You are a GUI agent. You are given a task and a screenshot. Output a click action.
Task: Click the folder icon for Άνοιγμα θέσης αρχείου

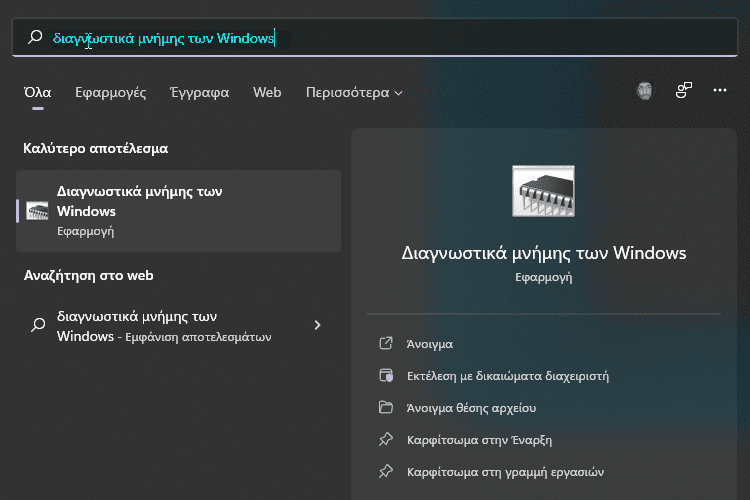[386, 407]
